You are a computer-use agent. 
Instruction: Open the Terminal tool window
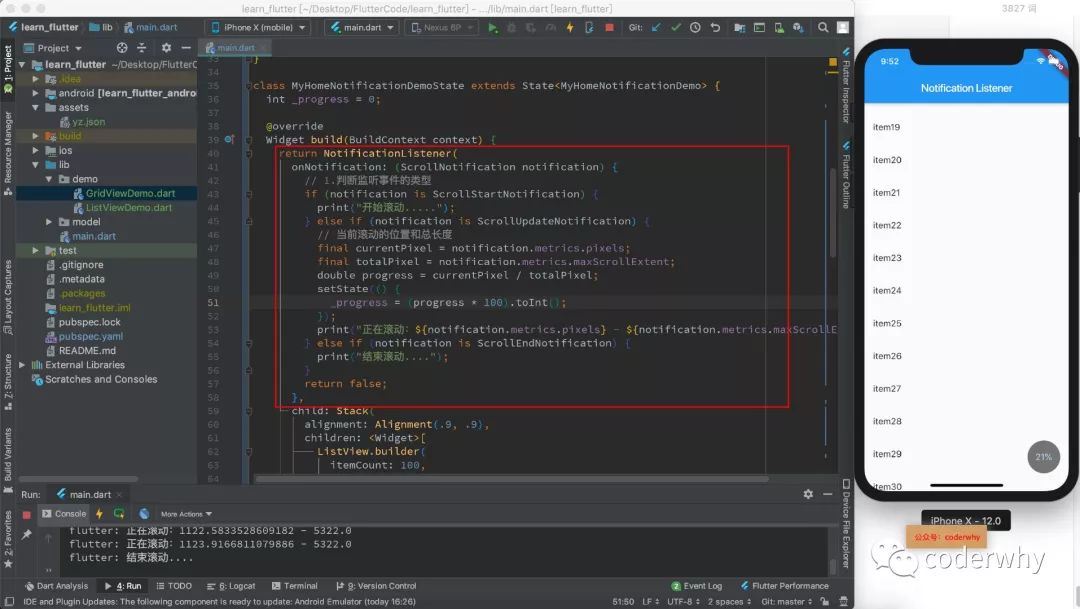295,586
